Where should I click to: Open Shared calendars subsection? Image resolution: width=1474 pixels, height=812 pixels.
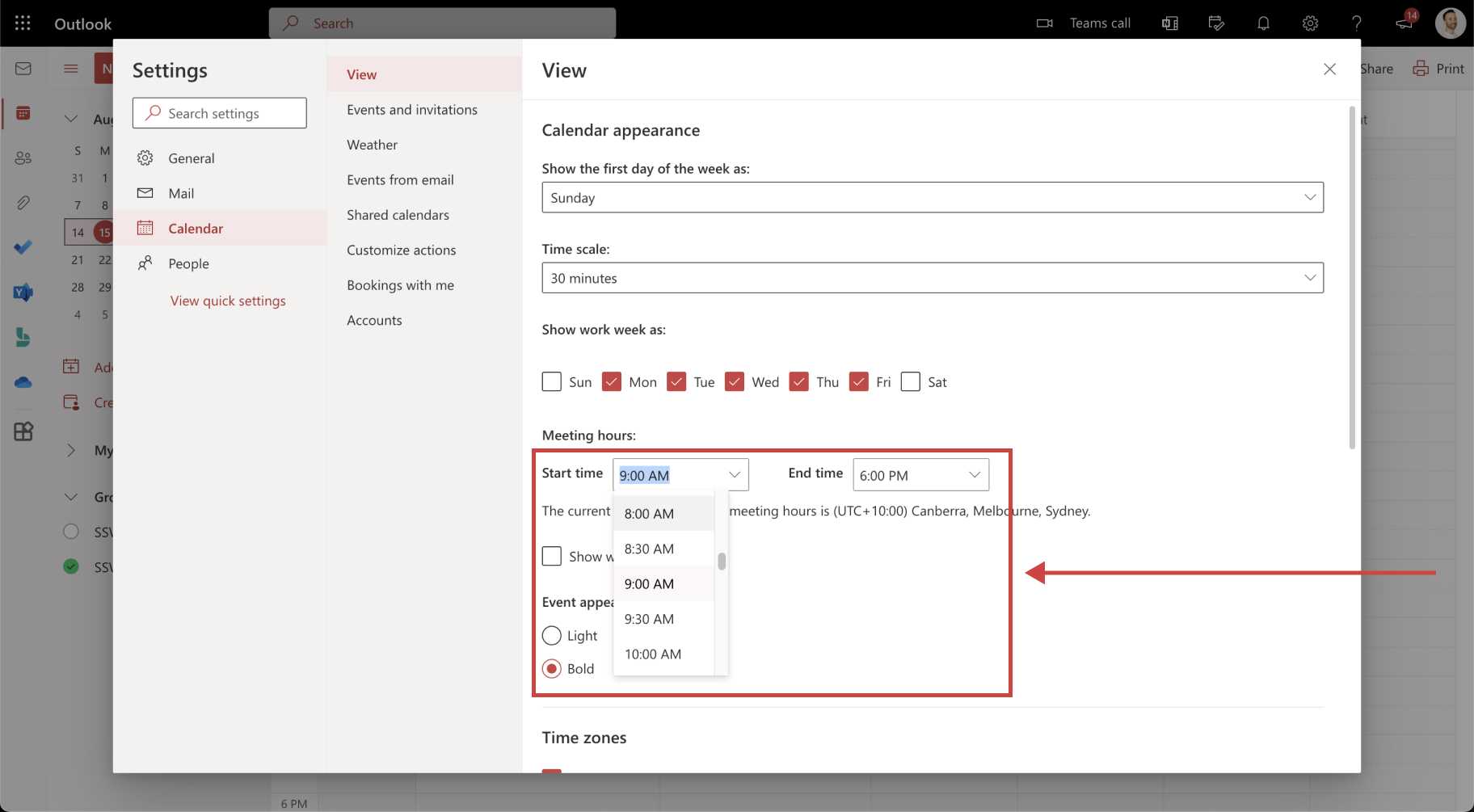(x=424, y=215)
